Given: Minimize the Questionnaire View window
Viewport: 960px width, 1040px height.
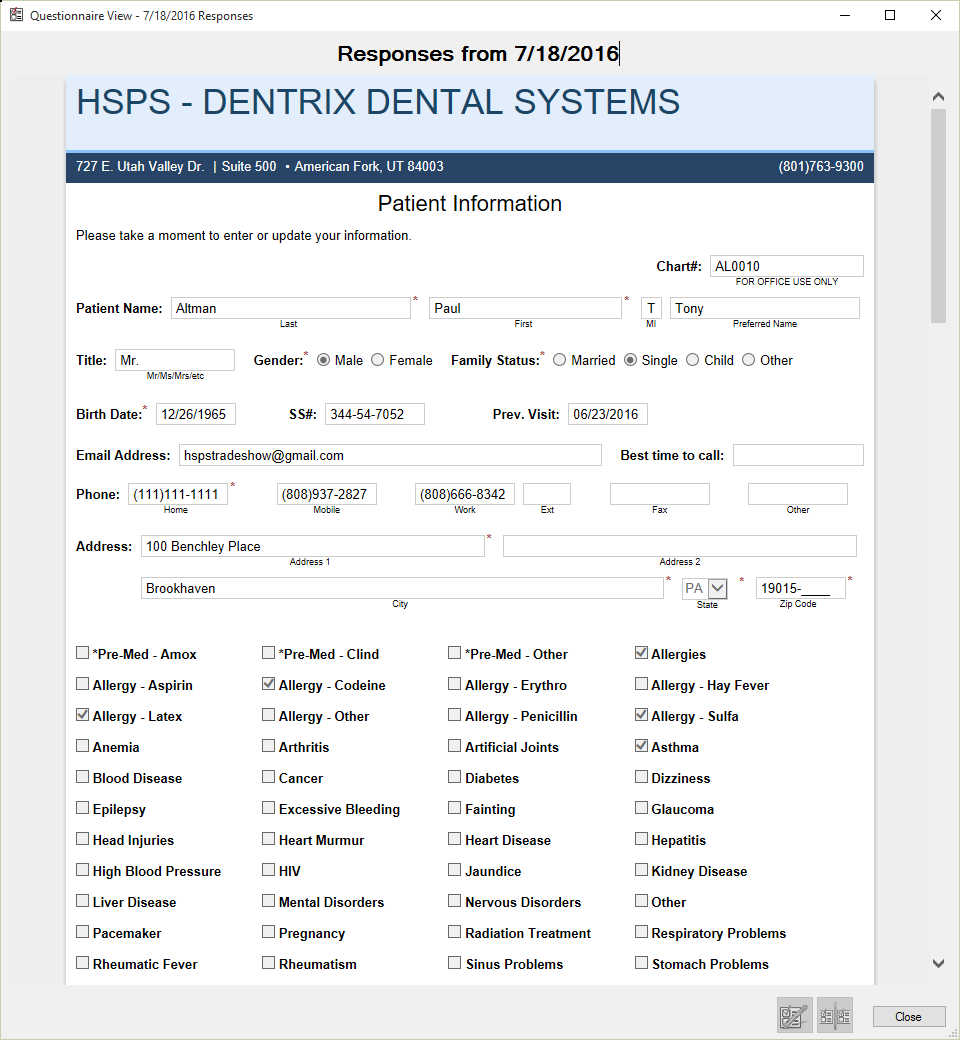Looking at the screenshot, I should click(845, 15).
